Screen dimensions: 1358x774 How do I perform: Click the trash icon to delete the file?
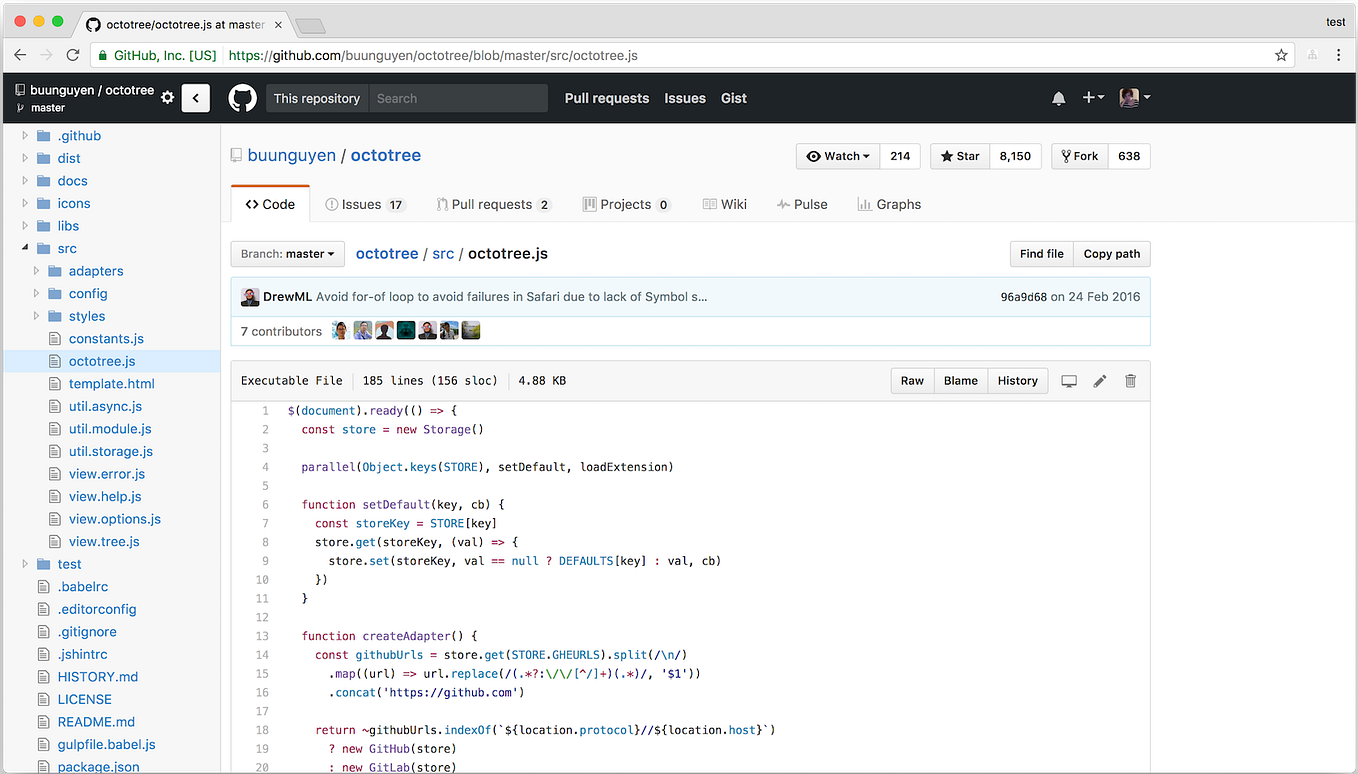pos(1130,381)
